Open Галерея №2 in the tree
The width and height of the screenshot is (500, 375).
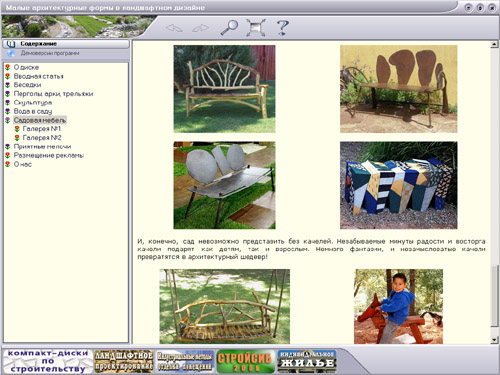coord(42,138)
